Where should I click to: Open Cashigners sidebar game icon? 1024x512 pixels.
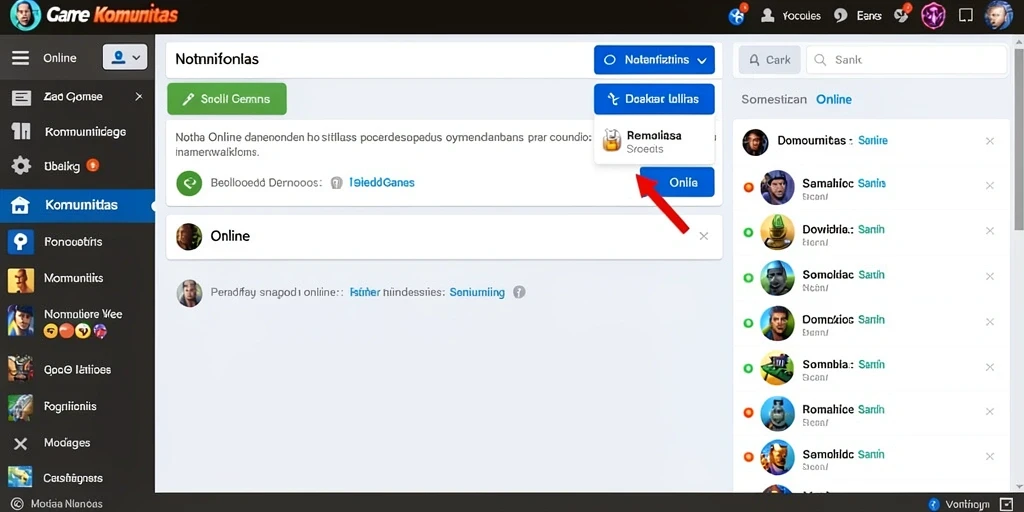click(20, 479)
